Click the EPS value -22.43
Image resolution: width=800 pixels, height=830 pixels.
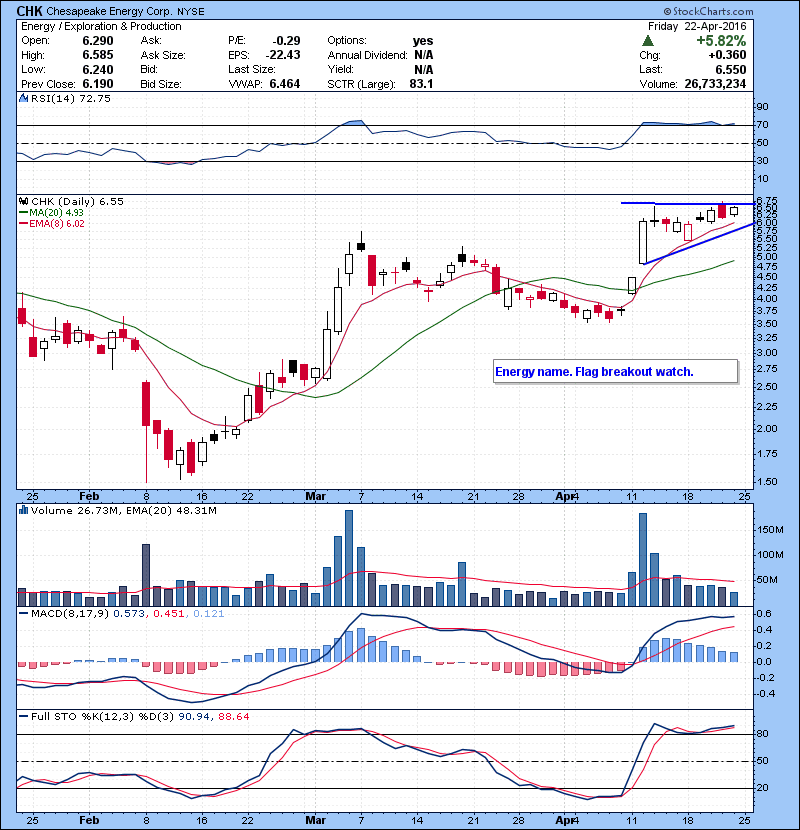[x=283, y=55]
